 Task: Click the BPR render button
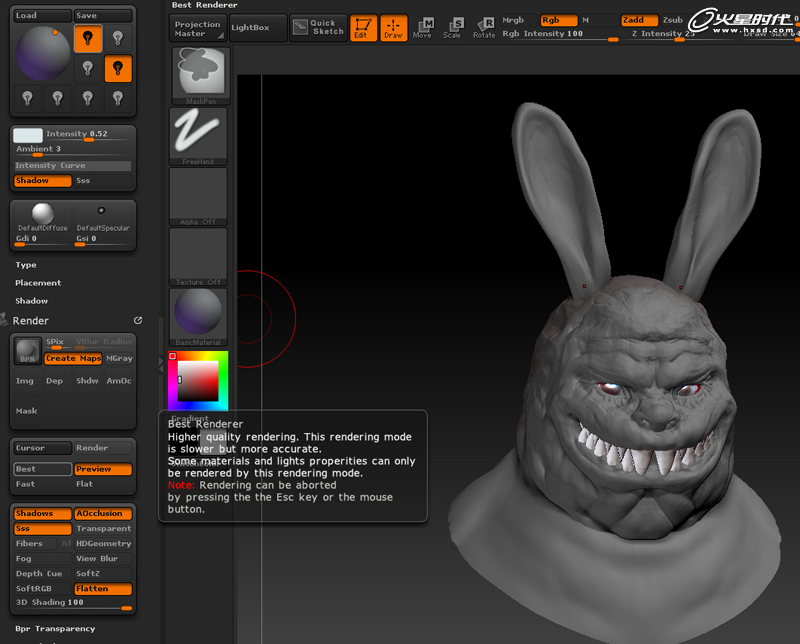click(x=27, y=351)
